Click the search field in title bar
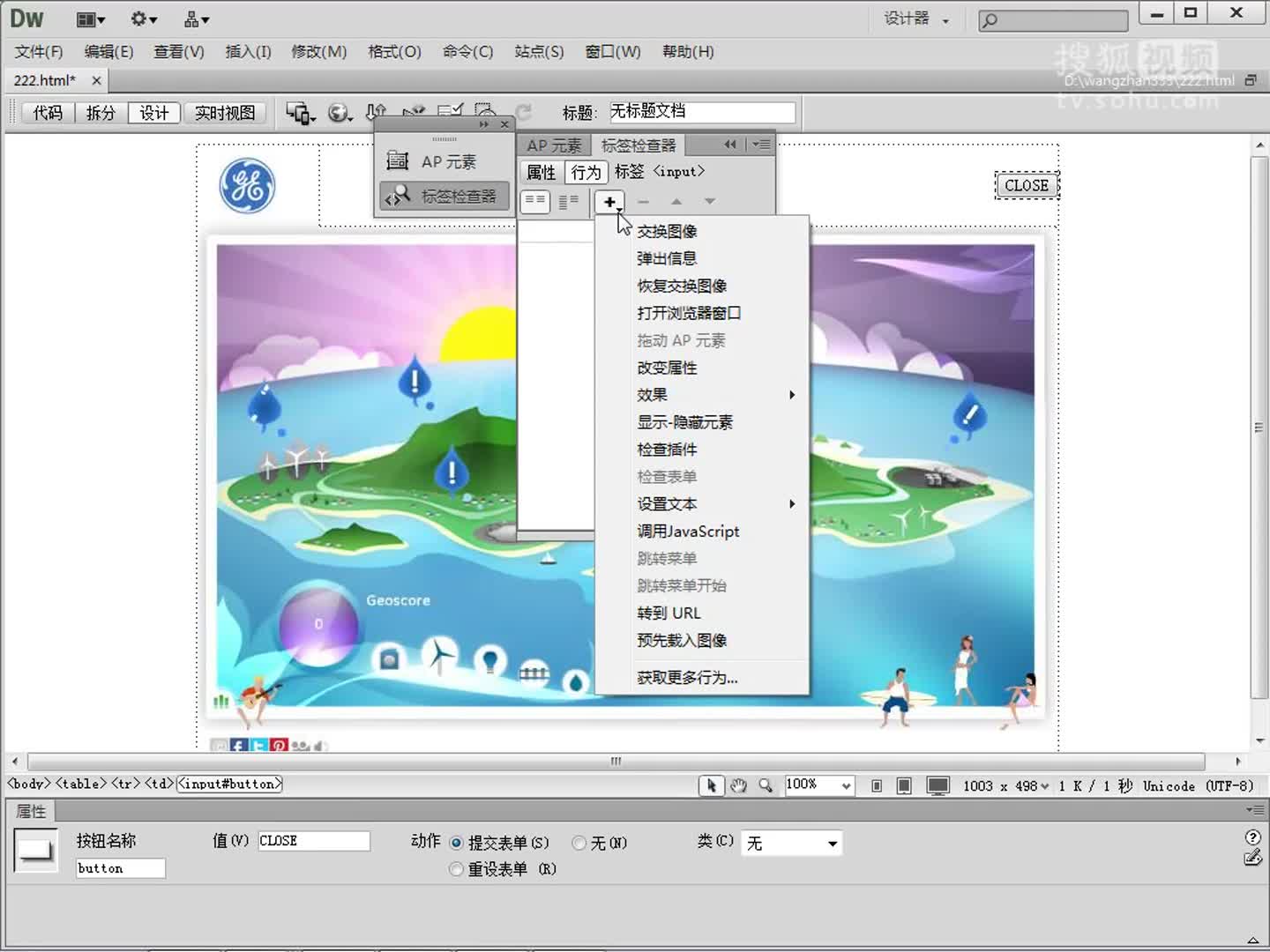The height and width of the screenshot is (952, 1270). pyautogui.click(x=1053, y=19)
